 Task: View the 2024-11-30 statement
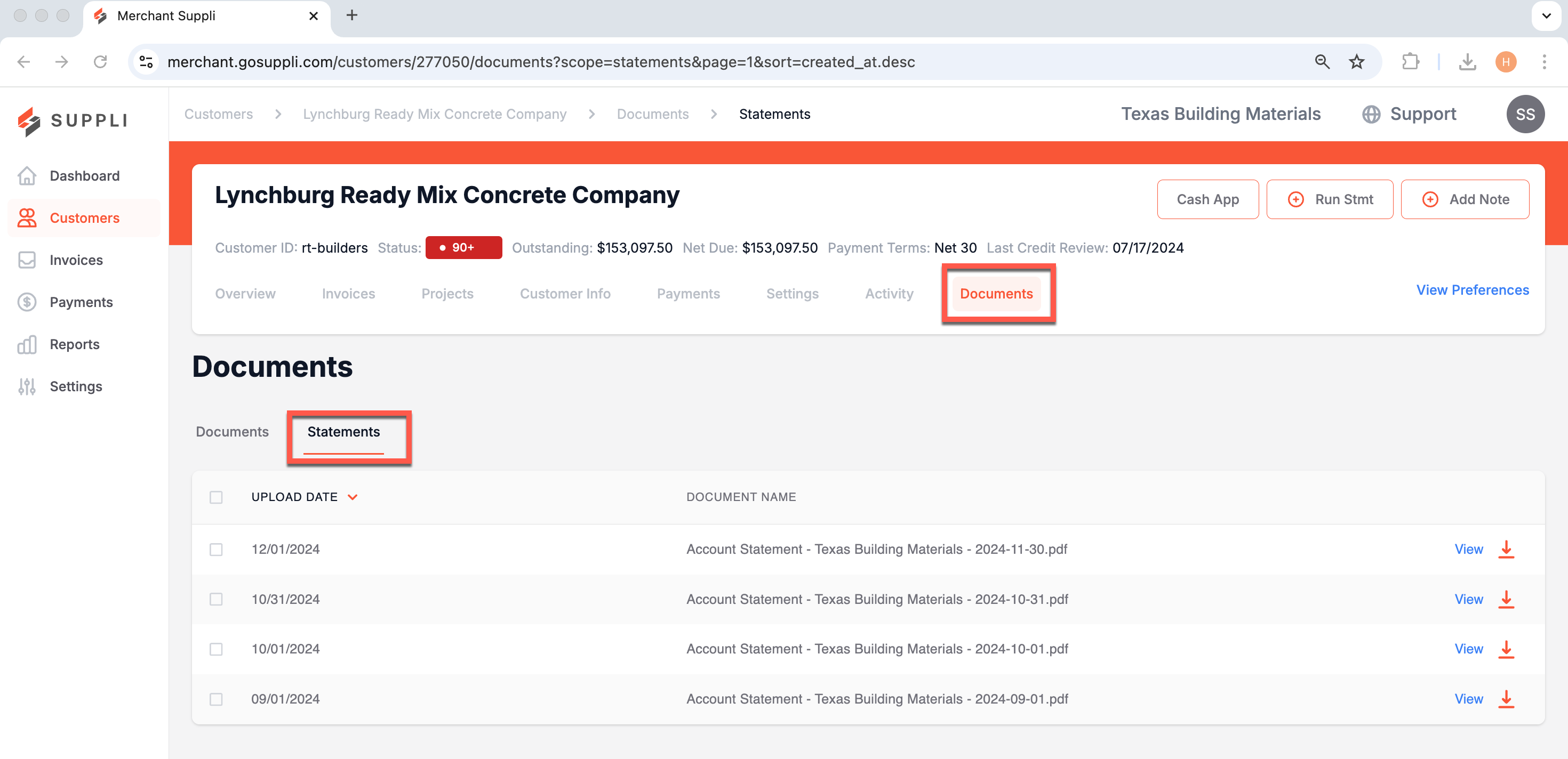[1468, 549]
